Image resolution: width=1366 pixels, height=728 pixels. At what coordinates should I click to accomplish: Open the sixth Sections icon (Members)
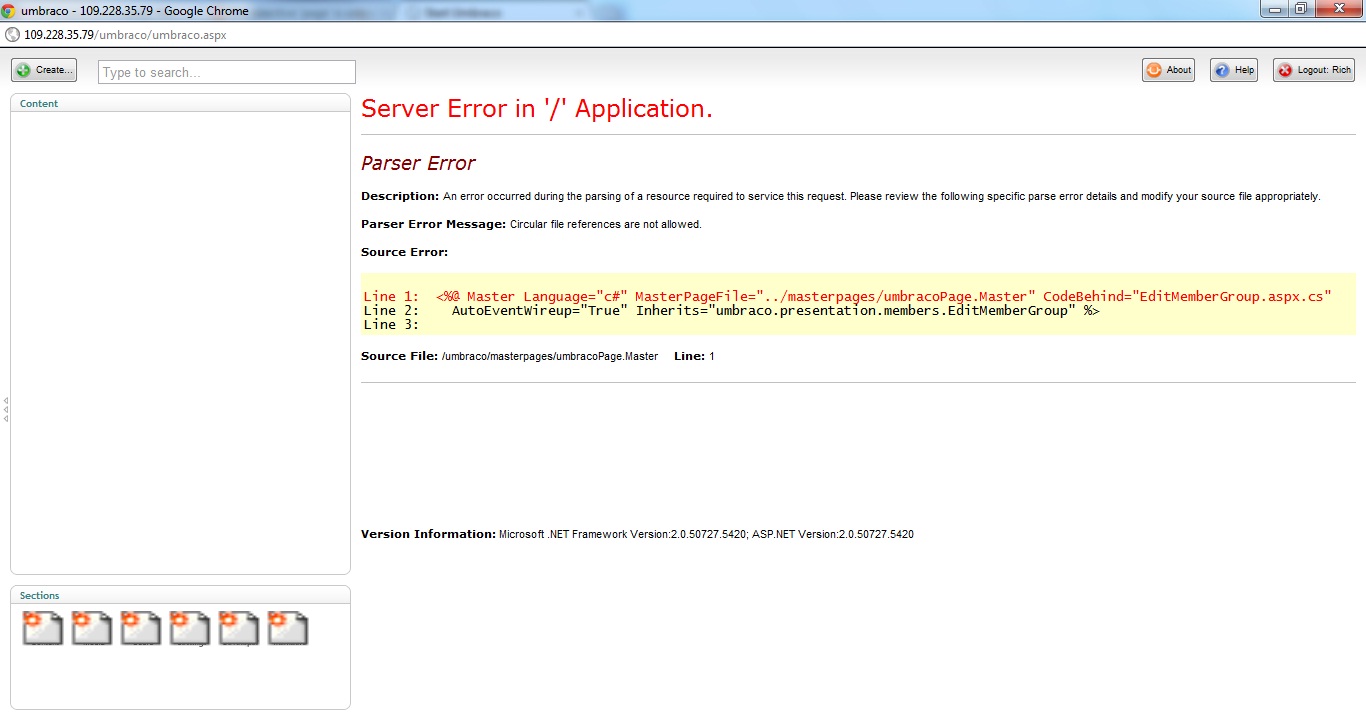pos(288,628)
